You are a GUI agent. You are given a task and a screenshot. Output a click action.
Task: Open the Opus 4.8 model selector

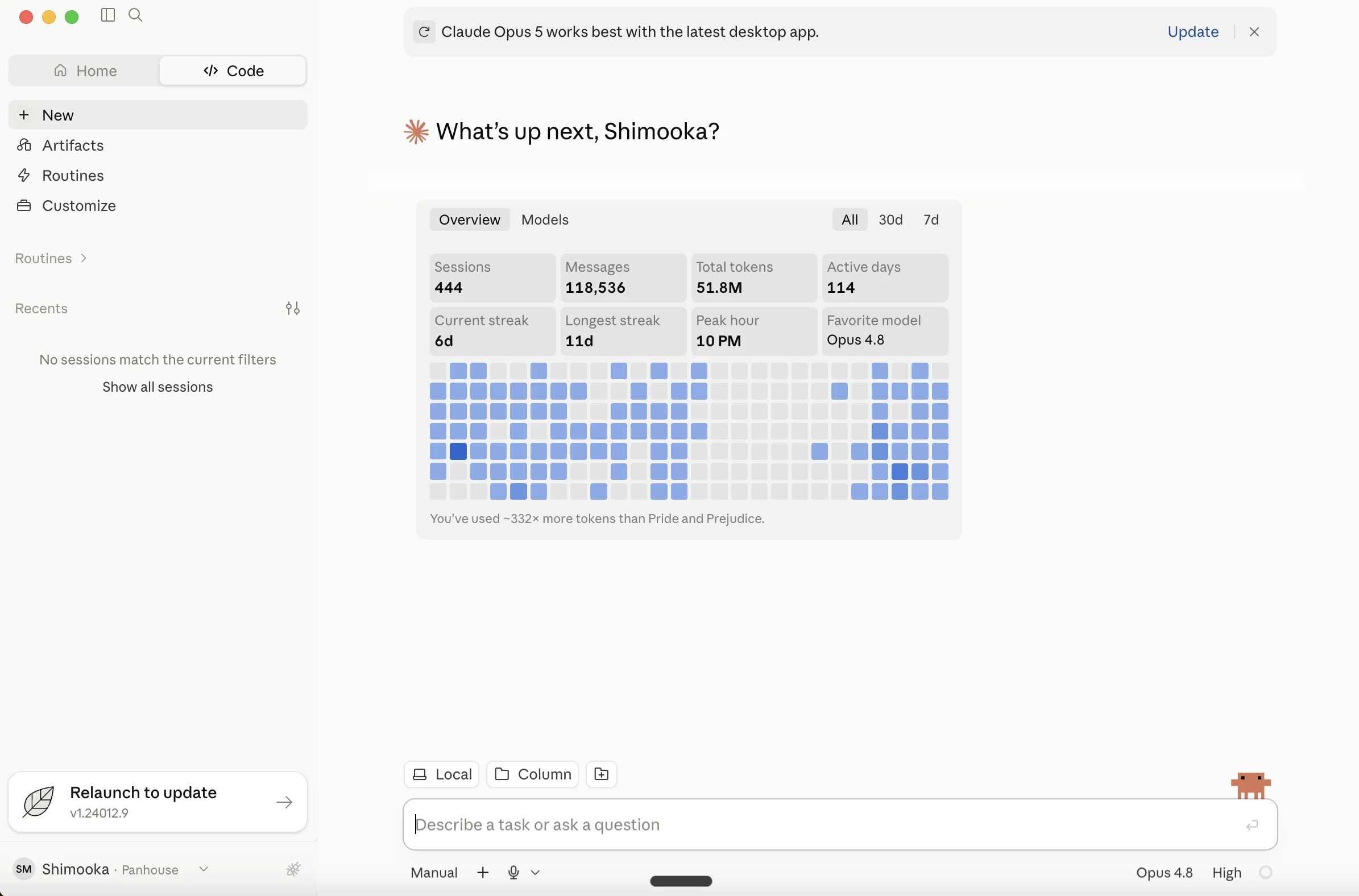1164,873
